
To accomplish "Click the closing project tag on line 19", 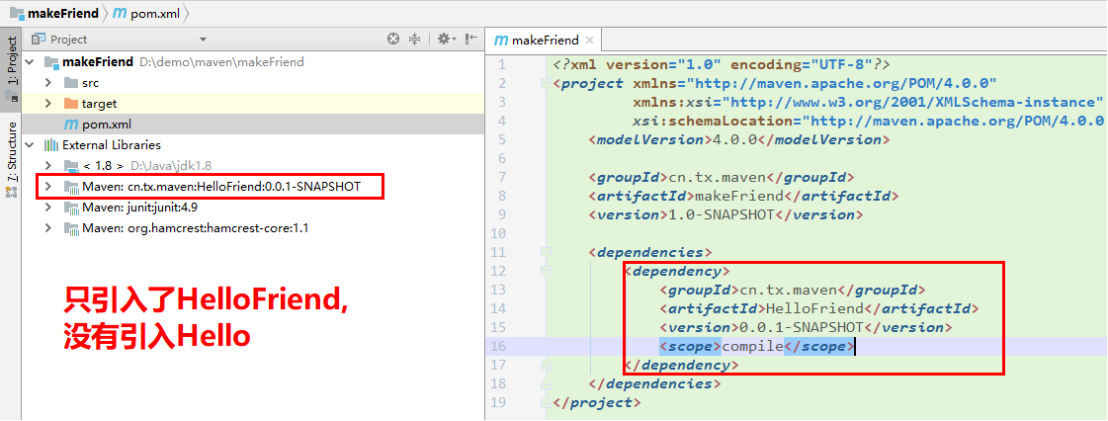I will [597, 403].
